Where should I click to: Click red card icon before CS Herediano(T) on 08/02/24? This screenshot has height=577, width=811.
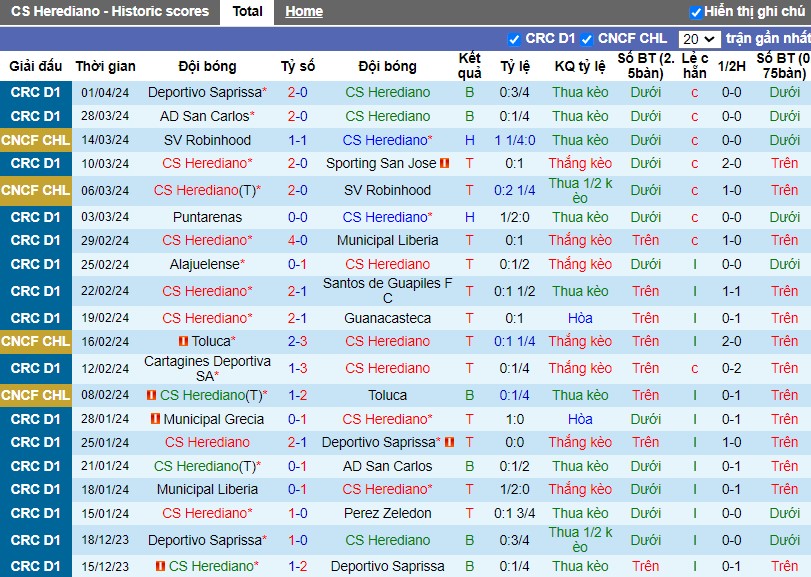coord(151,395)
